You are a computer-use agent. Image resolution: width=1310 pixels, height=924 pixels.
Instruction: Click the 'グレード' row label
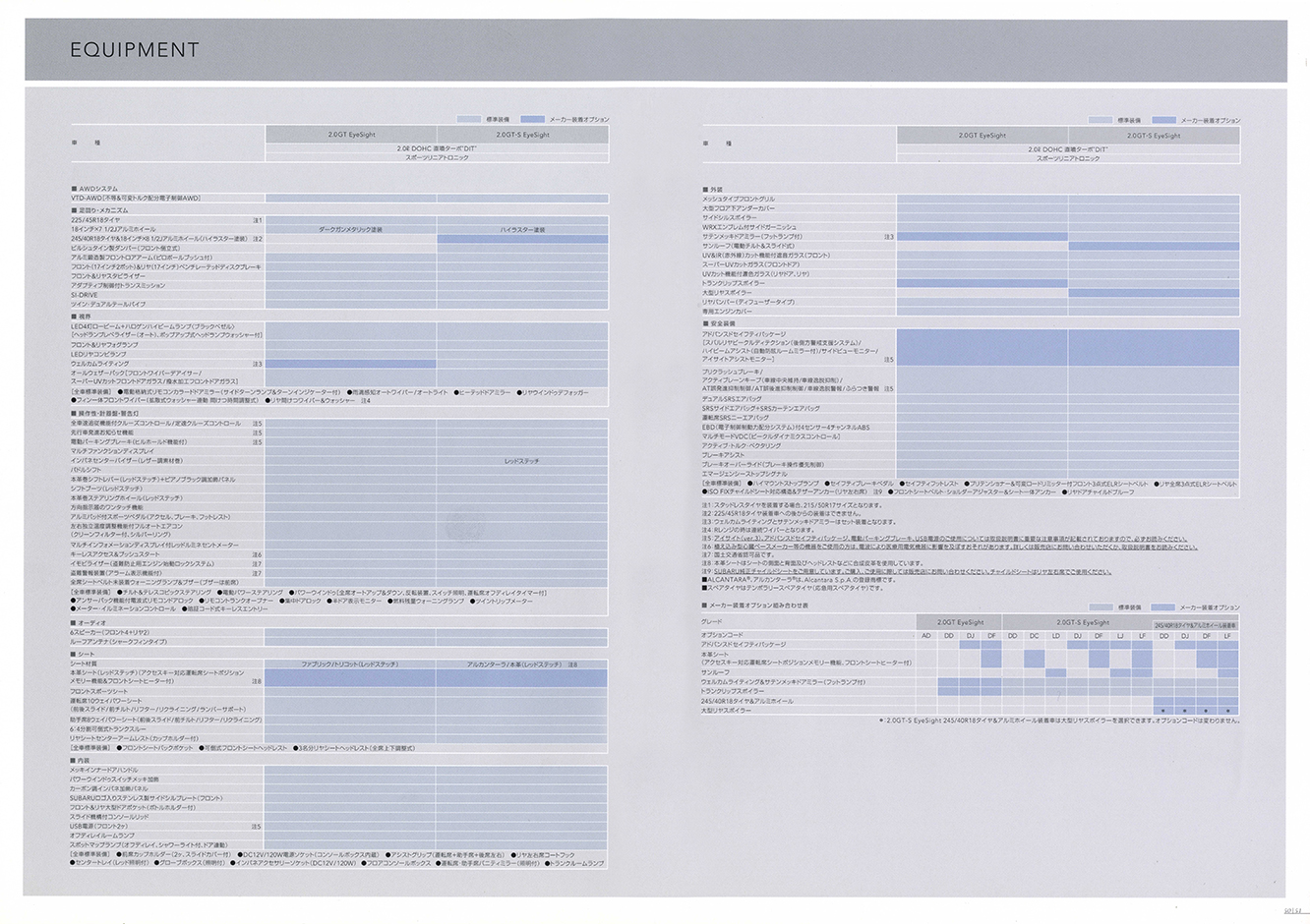click(x=712, y=622)
